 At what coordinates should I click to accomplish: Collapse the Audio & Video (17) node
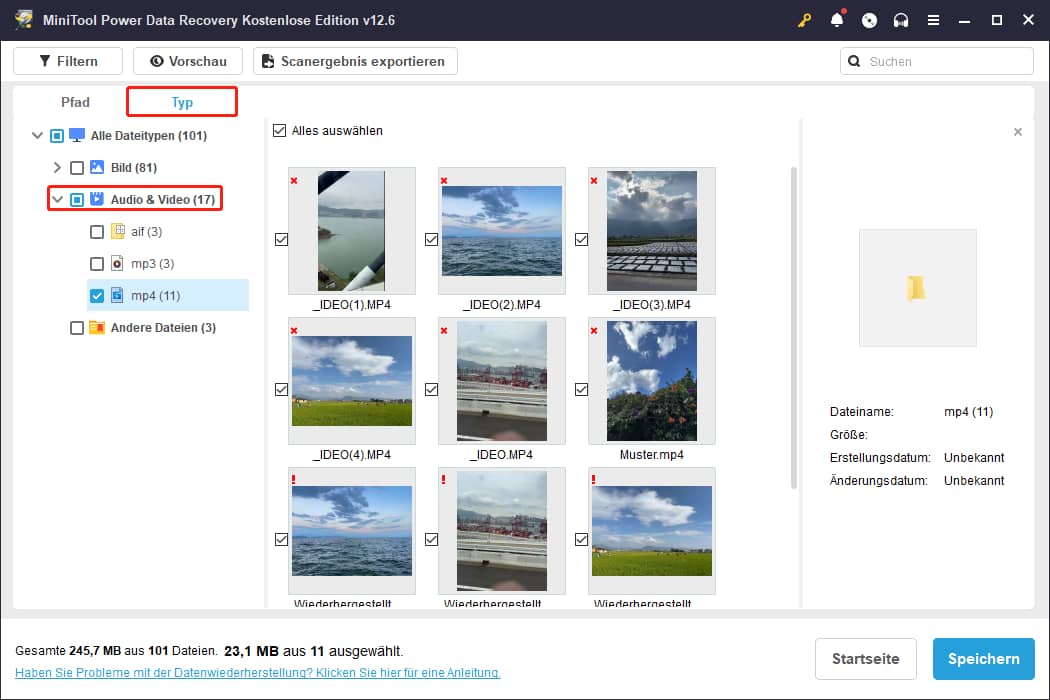[x=57, y=200]
